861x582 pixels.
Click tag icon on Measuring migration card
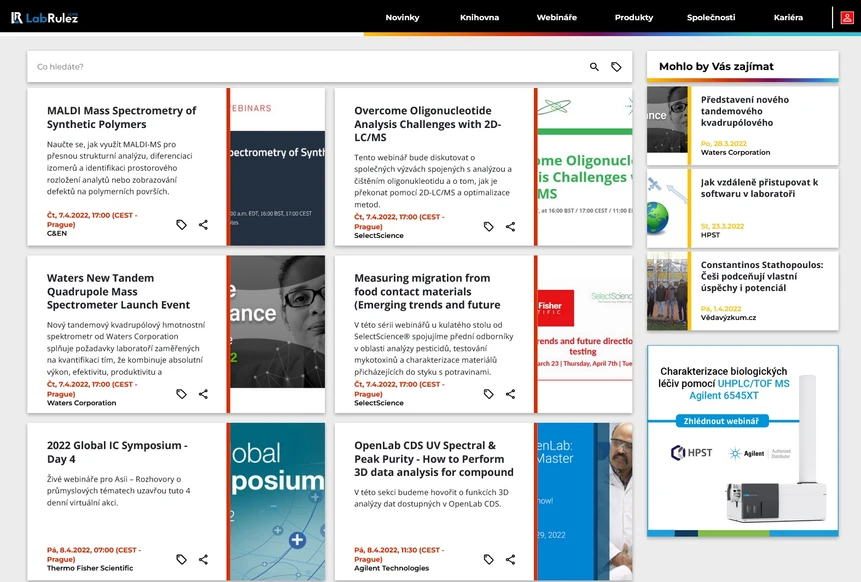488,394
